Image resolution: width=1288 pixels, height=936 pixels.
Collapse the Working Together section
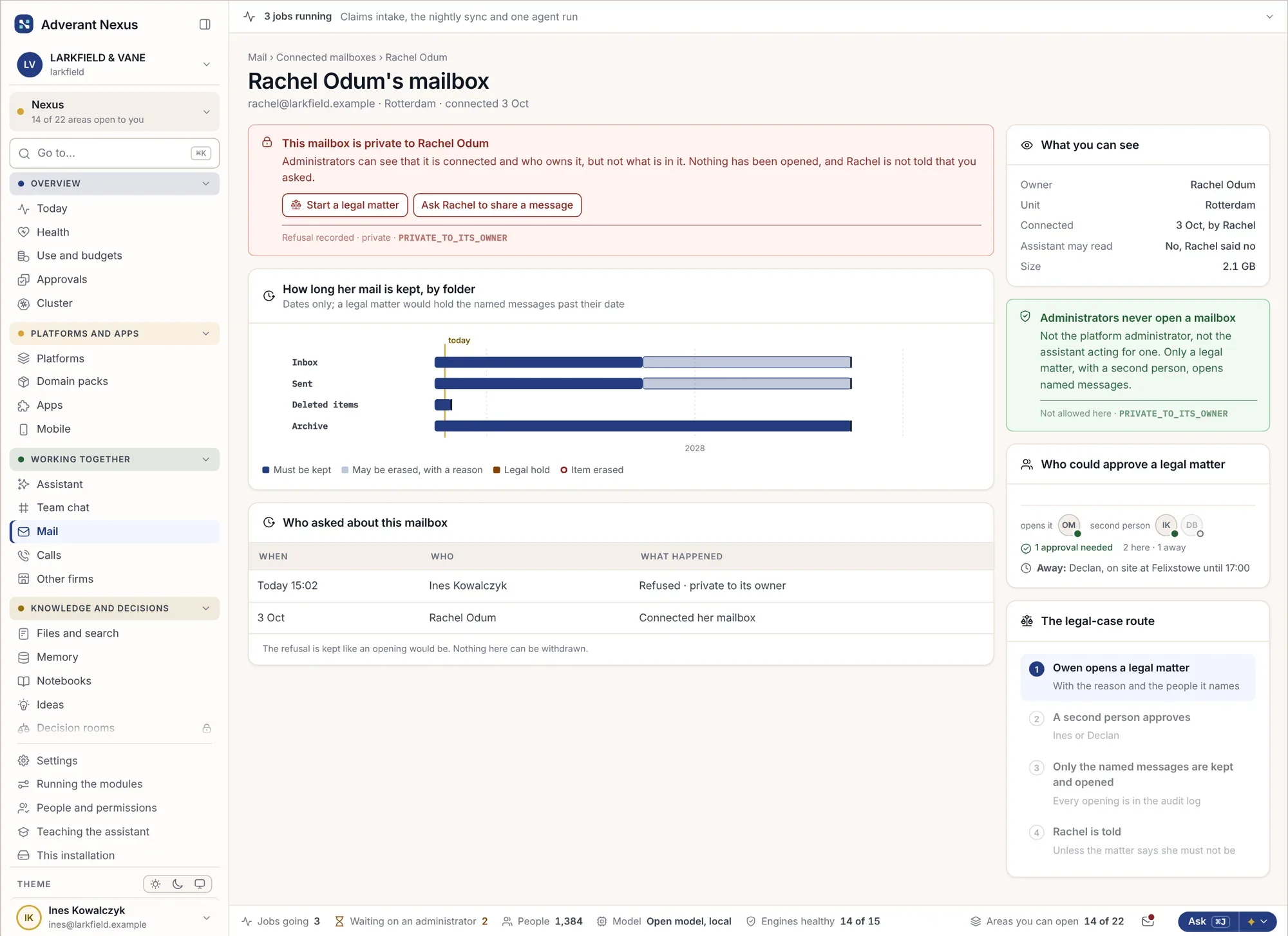pyautogui.click(x=115, y=460)
